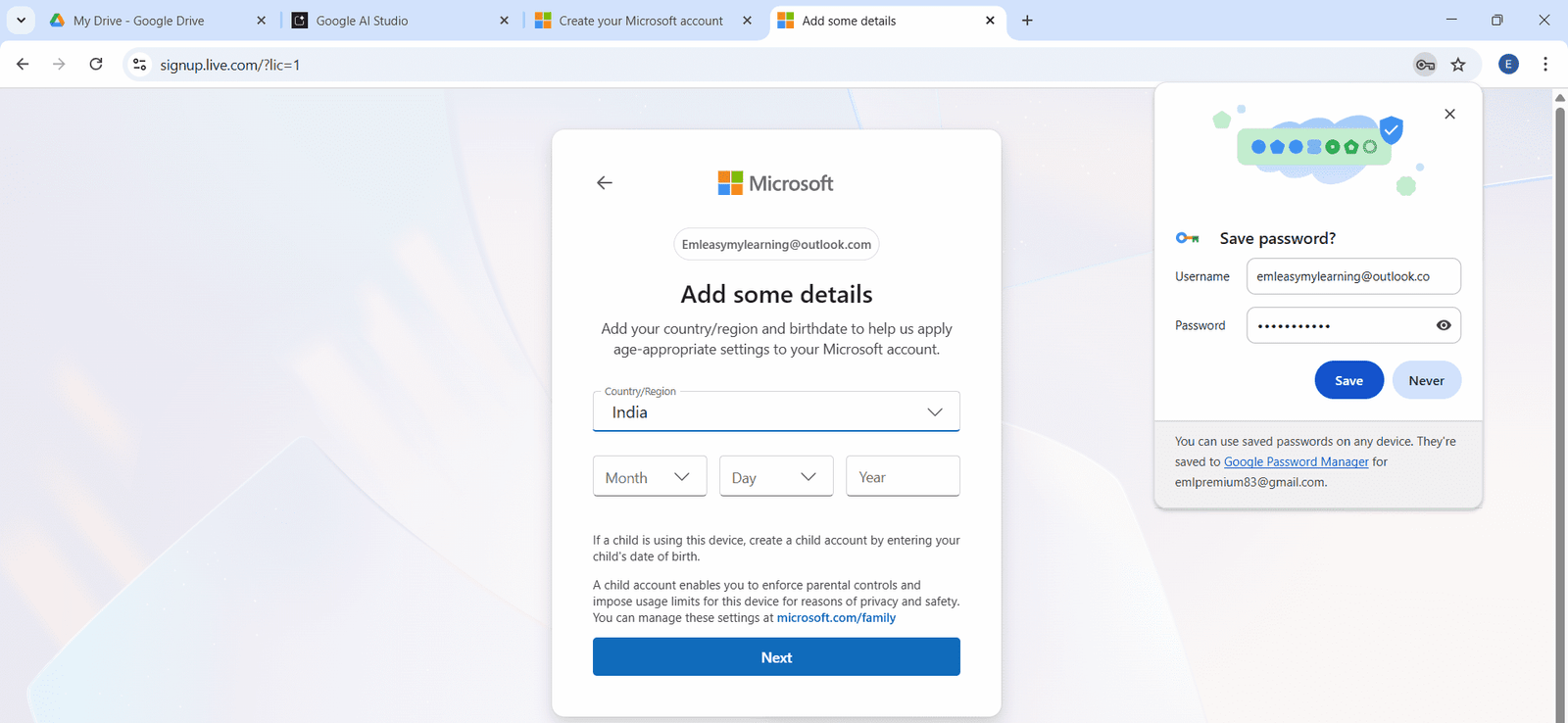This screenshot has width=1568, height=723.
Task: Bookmark this page with the star icon
Action: click(1458, 65)
